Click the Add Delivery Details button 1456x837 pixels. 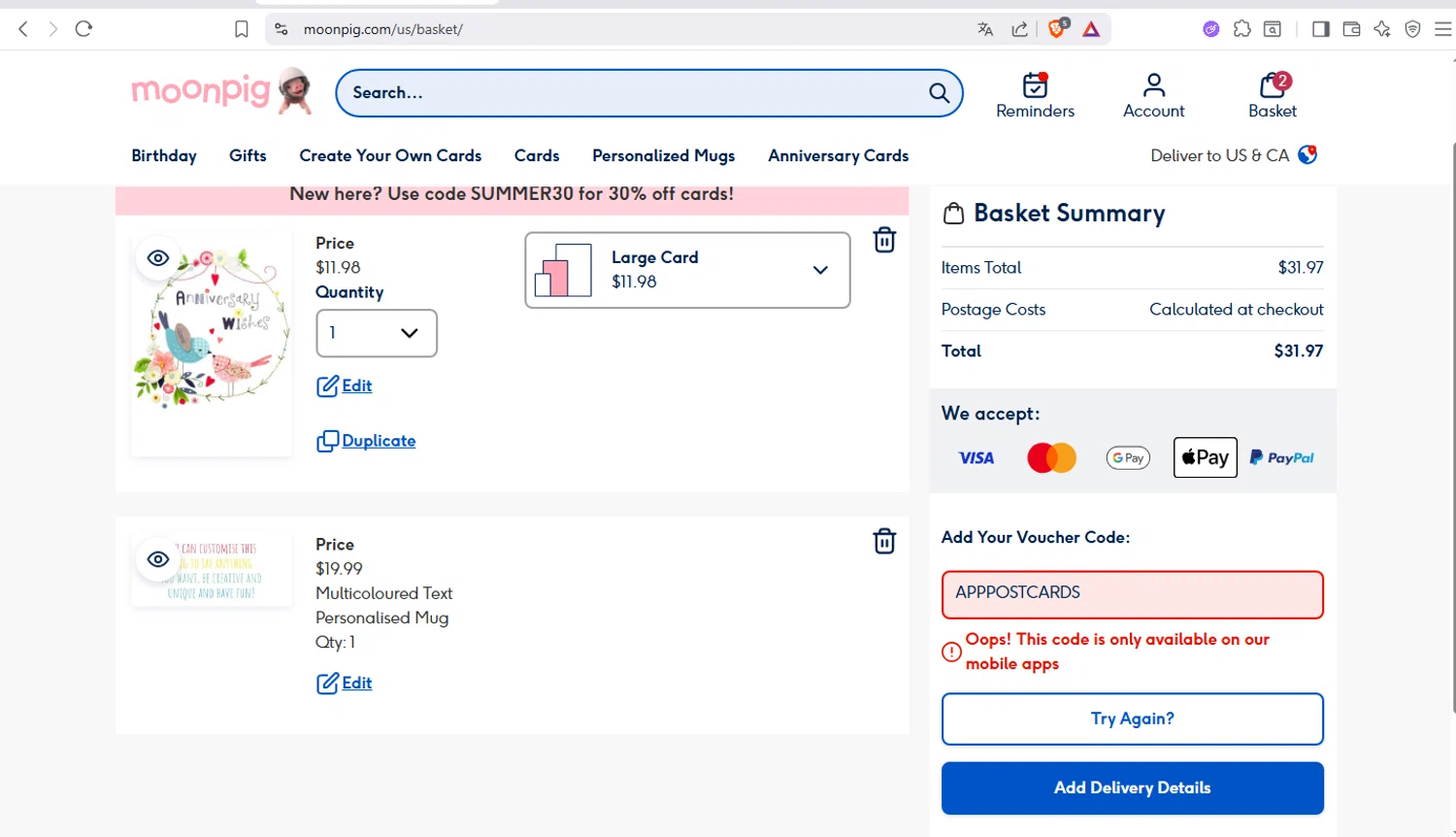click(1132, 787)
